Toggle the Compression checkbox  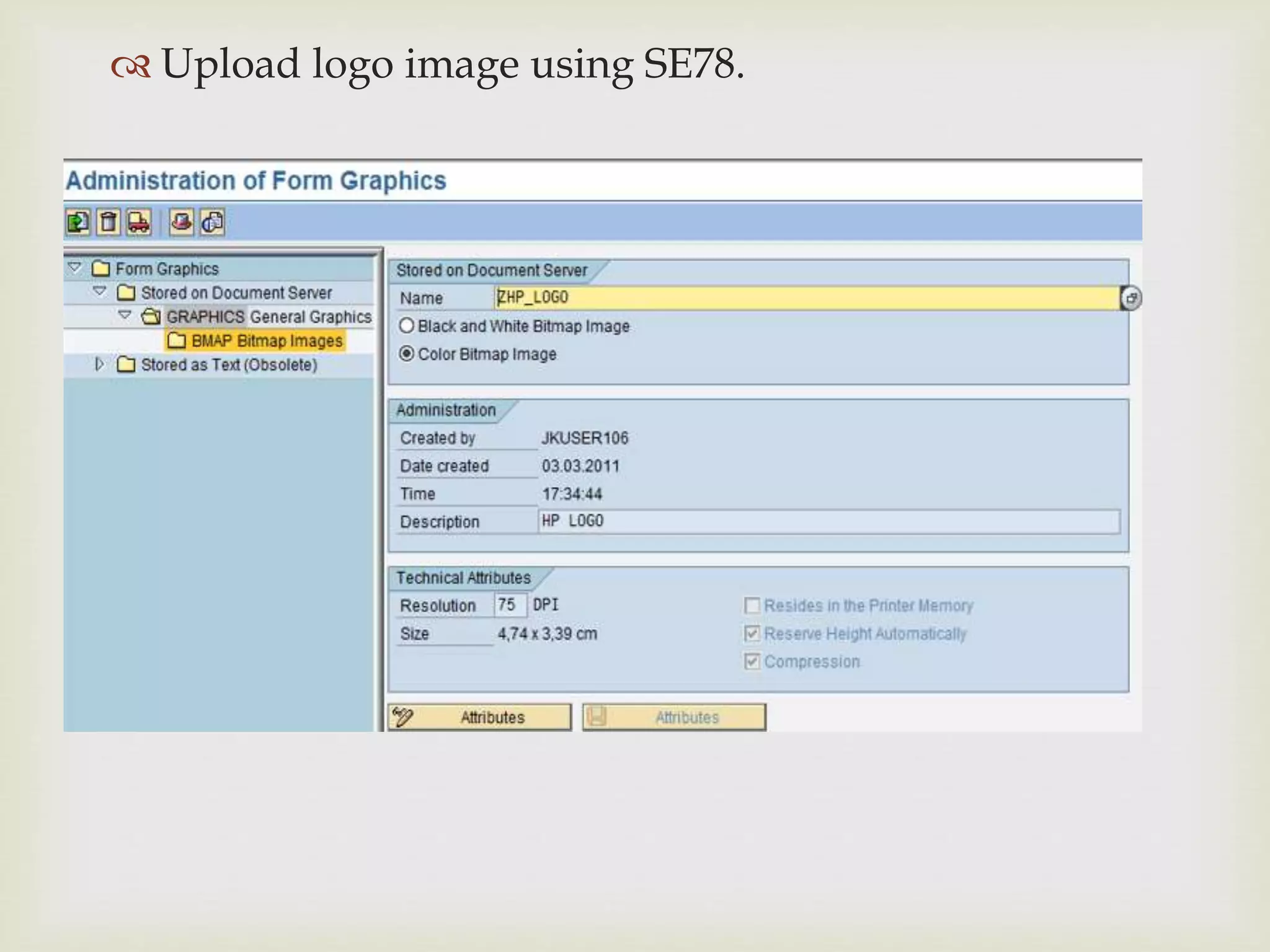(752, 661)
